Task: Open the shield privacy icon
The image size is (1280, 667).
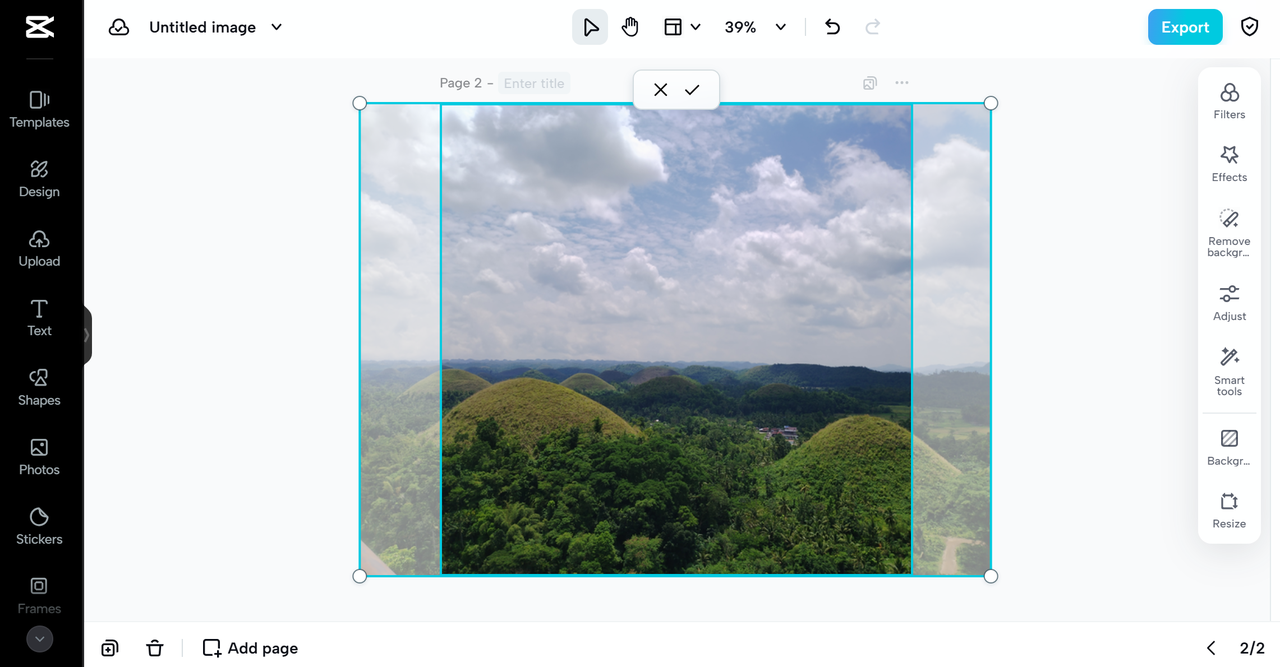Action: (1249, 27)
